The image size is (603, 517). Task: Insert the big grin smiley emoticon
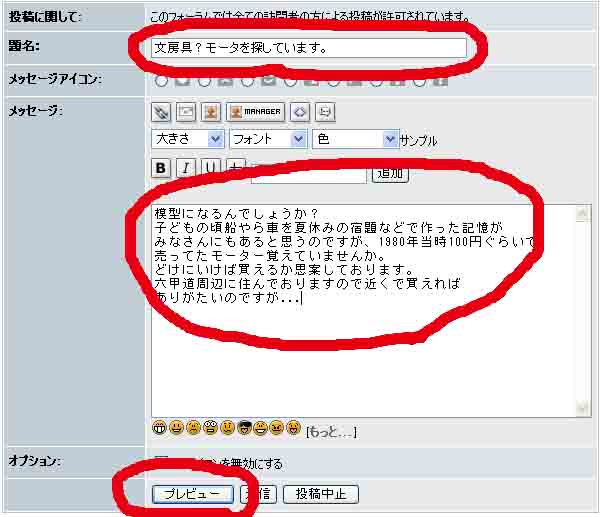[x=159, y=428]
